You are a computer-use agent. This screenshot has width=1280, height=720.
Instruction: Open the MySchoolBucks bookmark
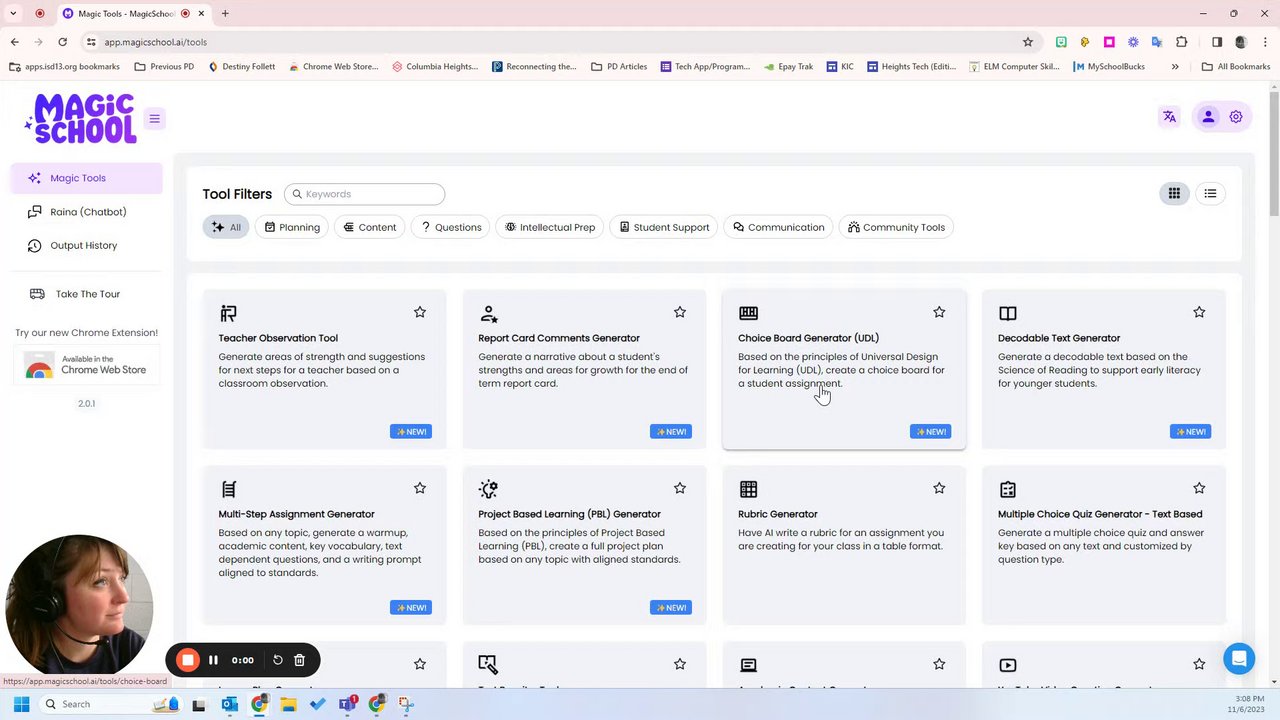point(1109,67)
